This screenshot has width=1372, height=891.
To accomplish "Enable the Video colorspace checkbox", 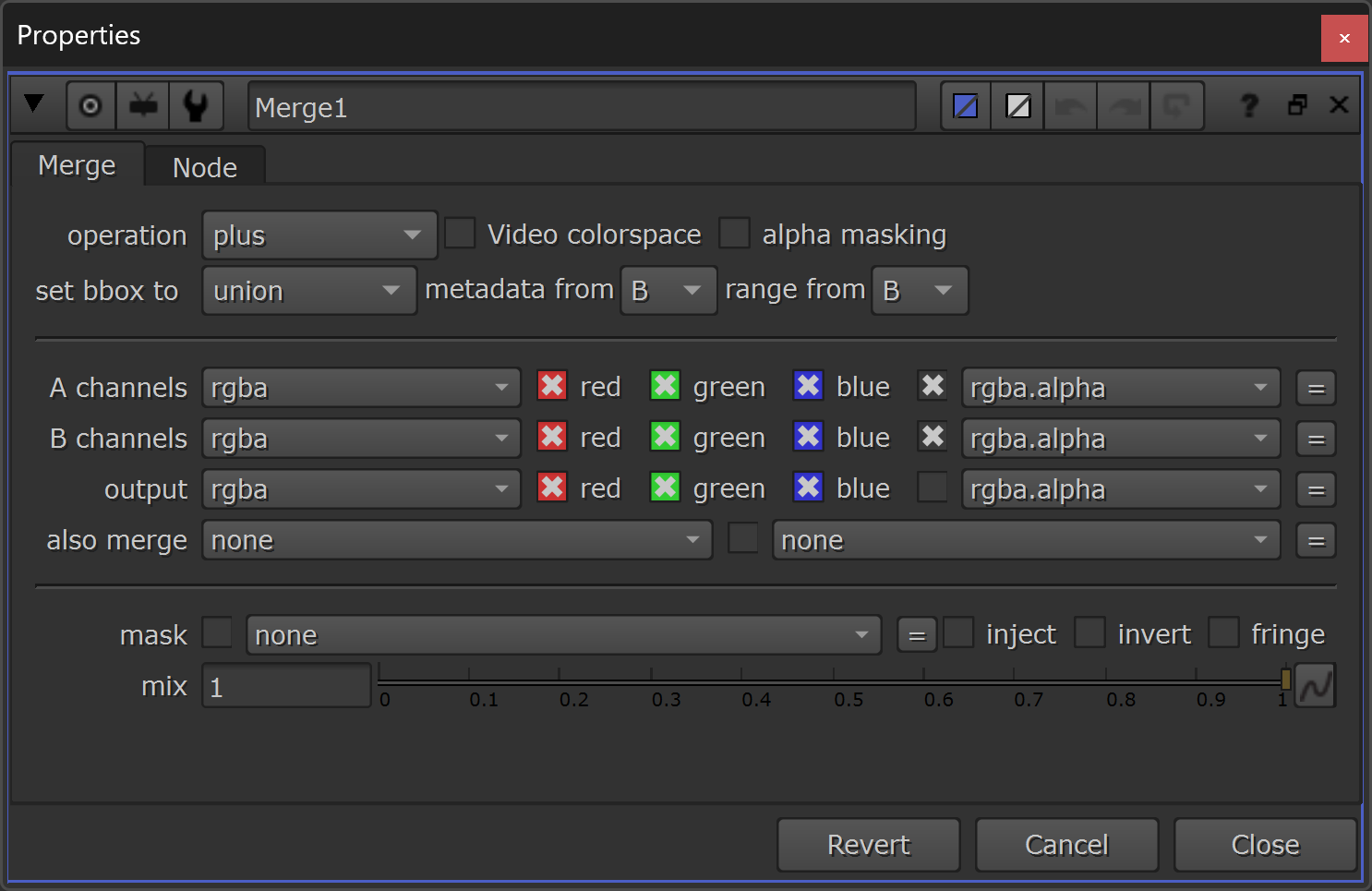I will coord(460,234).
